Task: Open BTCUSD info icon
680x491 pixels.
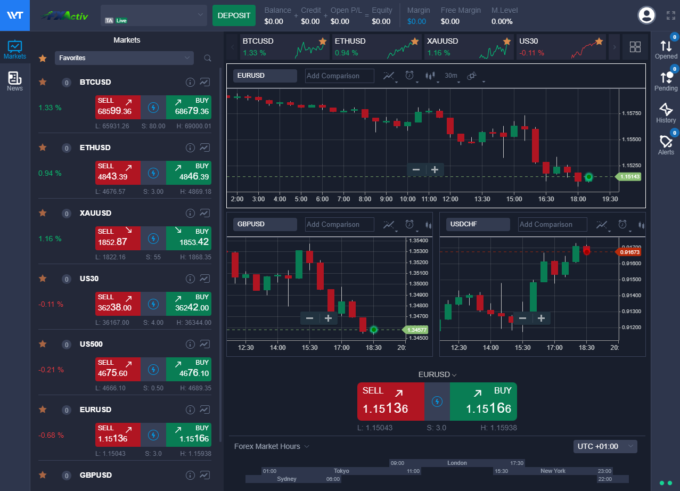Action: point(190,82)
